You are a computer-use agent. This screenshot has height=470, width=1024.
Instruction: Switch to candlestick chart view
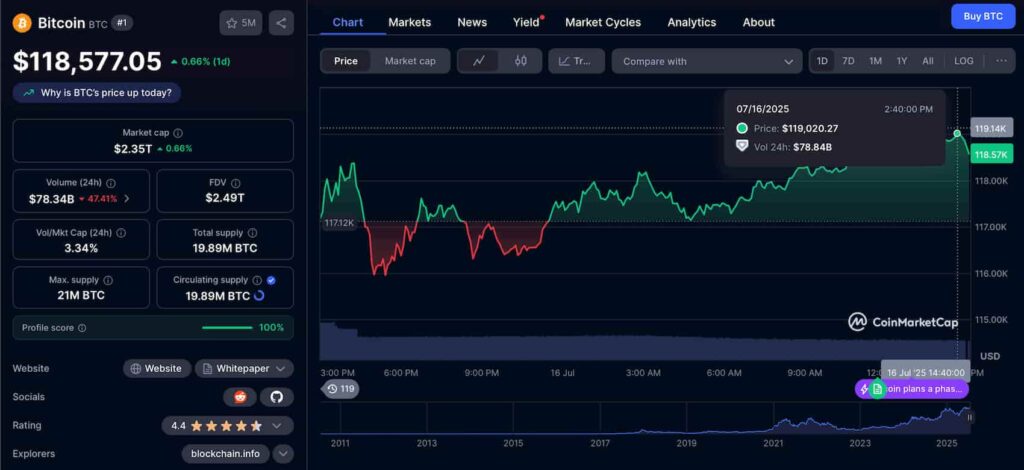(520, 61)
